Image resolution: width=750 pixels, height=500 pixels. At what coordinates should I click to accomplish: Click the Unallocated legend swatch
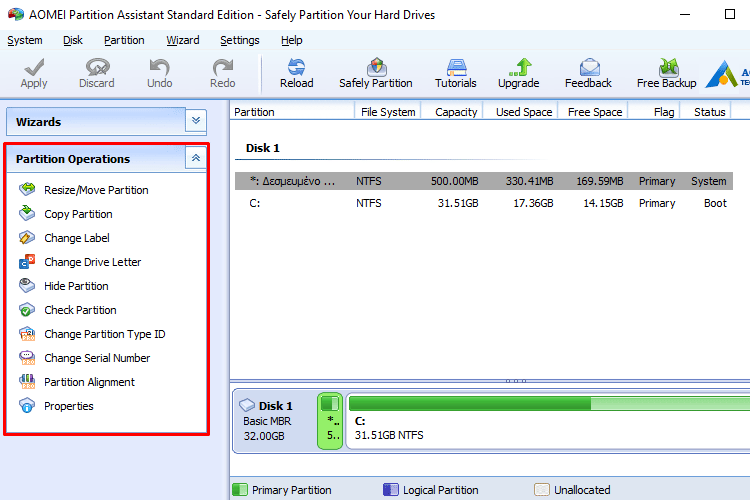pyautogui.click(x=541, y=489)
